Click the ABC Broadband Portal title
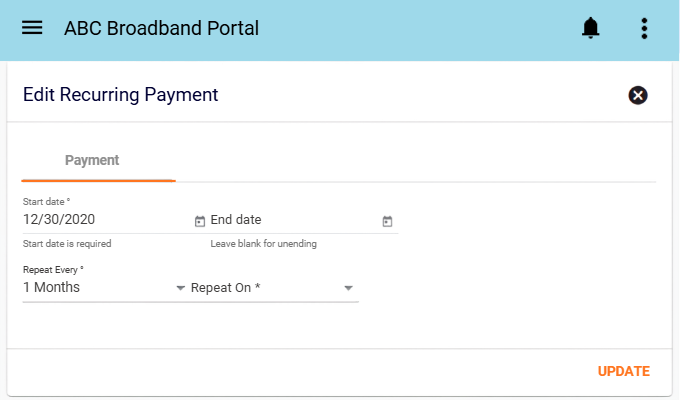The height and width of the screenshot is (400, 680). (161, 28)
